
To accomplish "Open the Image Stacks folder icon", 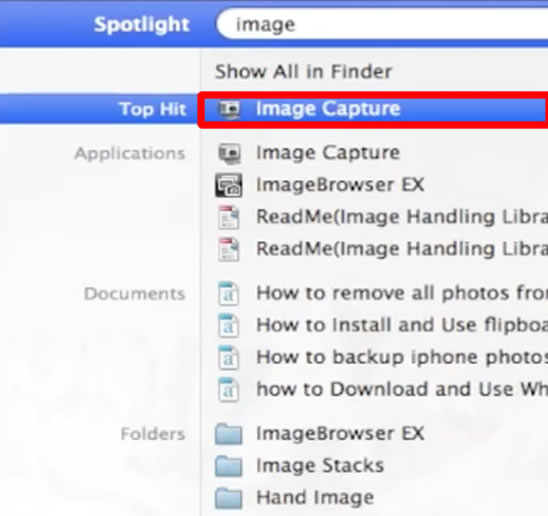I will click(x=229, y=466).
